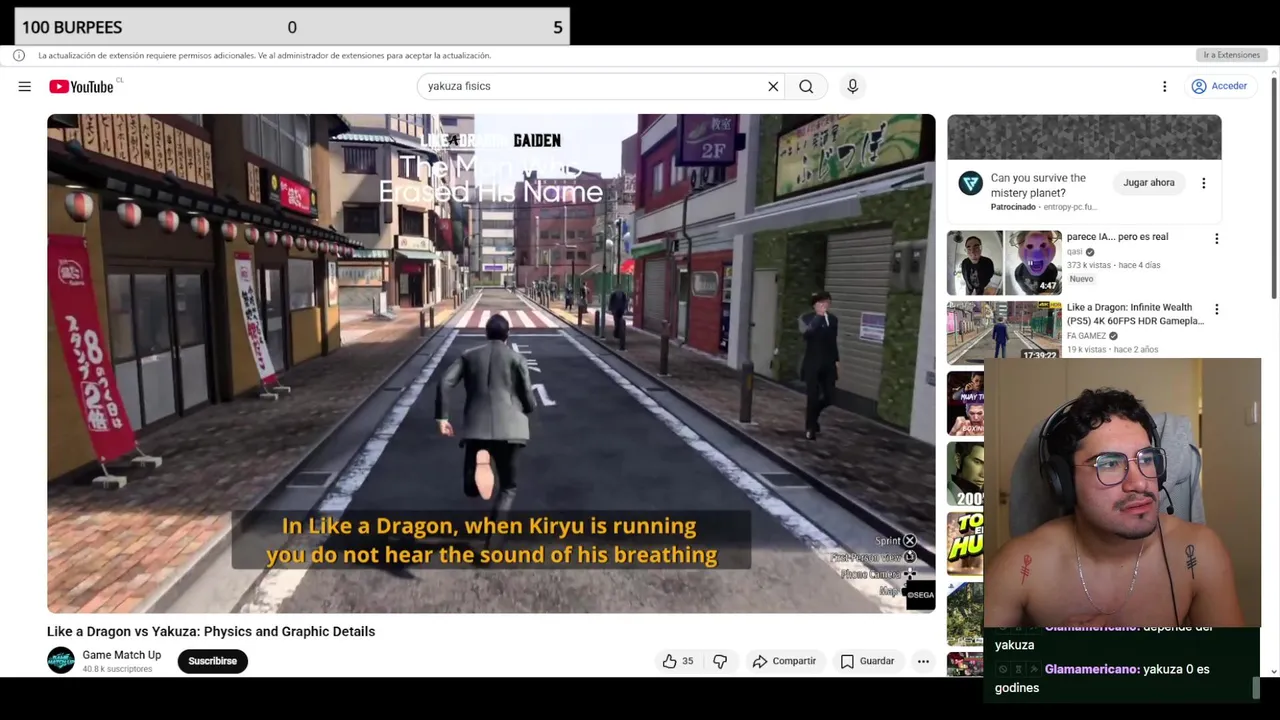Open 'parece IA... pero es real' thumbnail
Screen dimensions: 1280x720
coord(1004,262)
